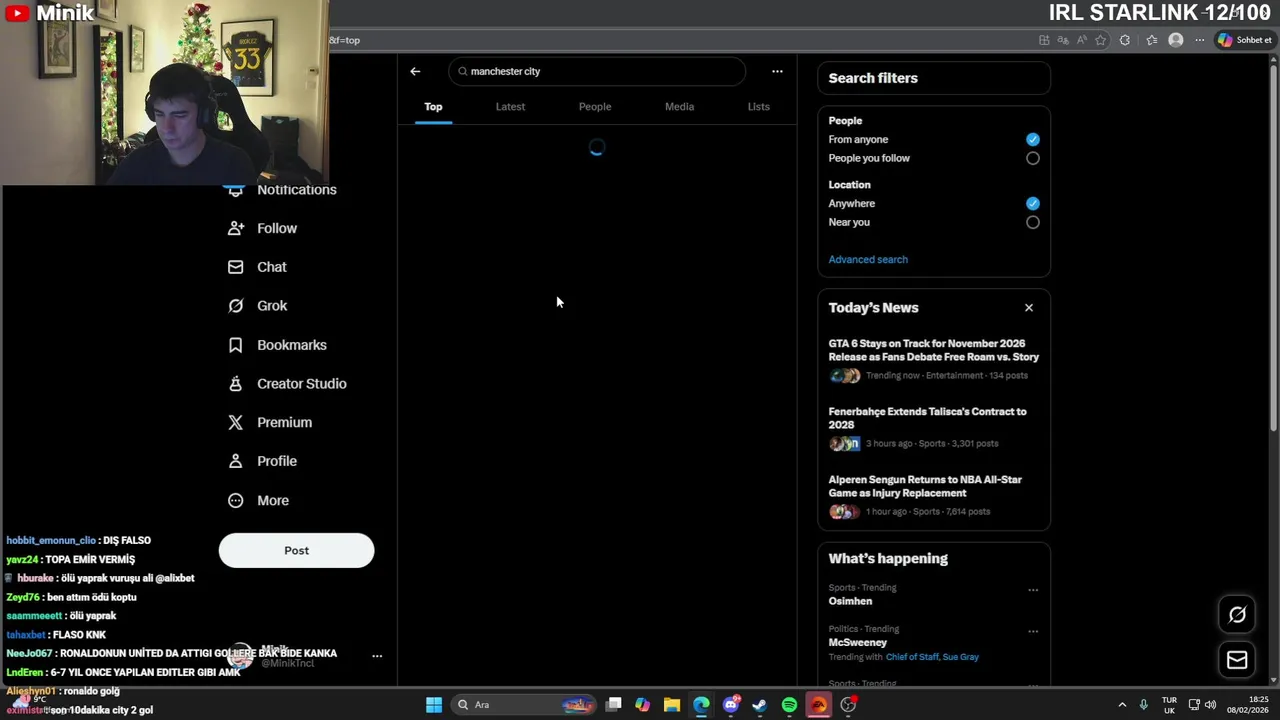Open Windows Start menu

[x=434, y=705]
